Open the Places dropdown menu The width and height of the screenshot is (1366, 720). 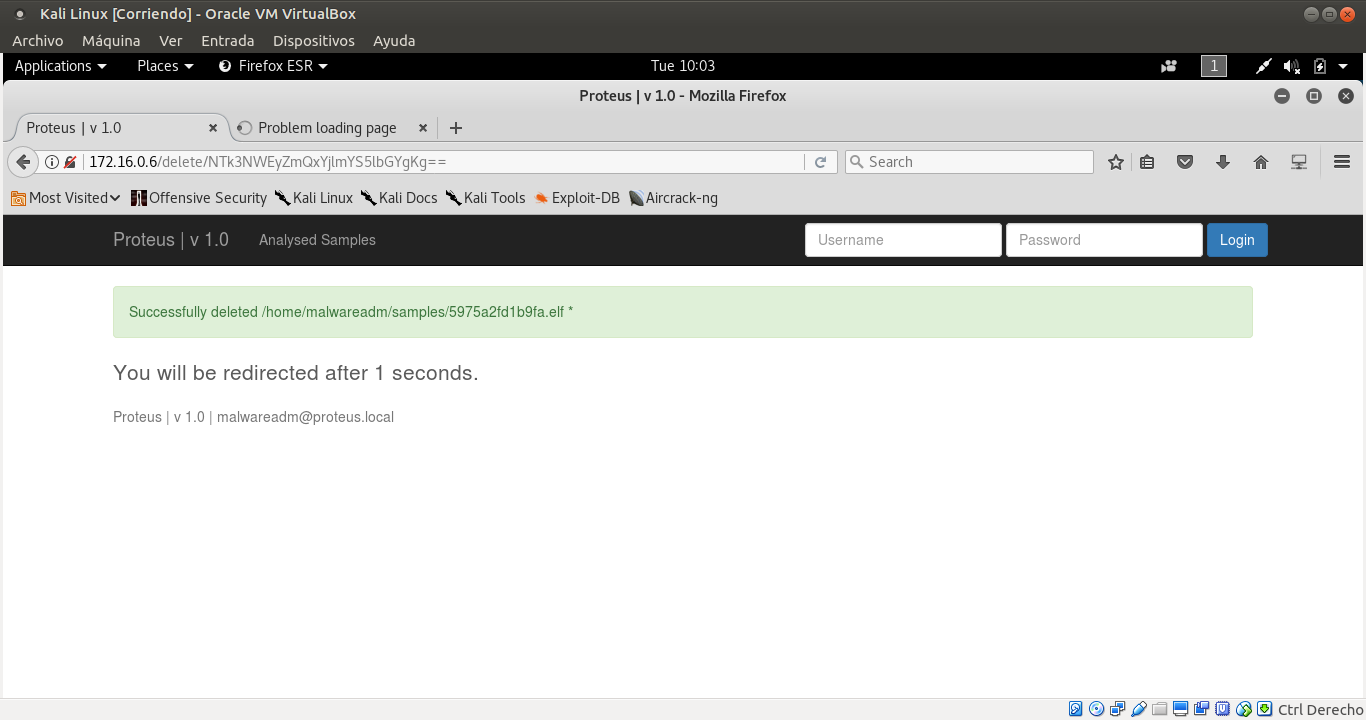(x=165, y=66)
